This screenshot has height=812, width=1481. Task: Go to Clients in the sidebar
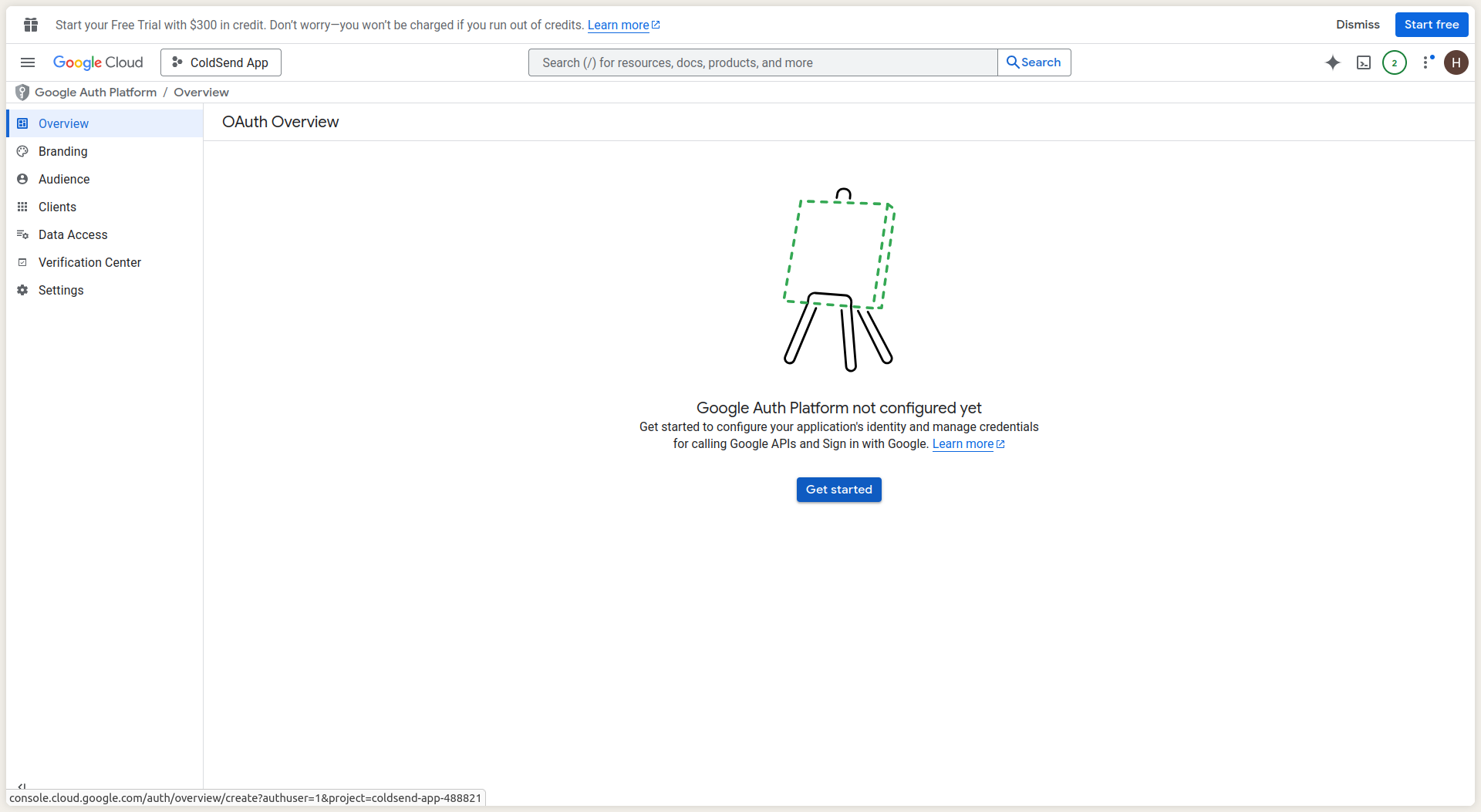pos(57,207)
